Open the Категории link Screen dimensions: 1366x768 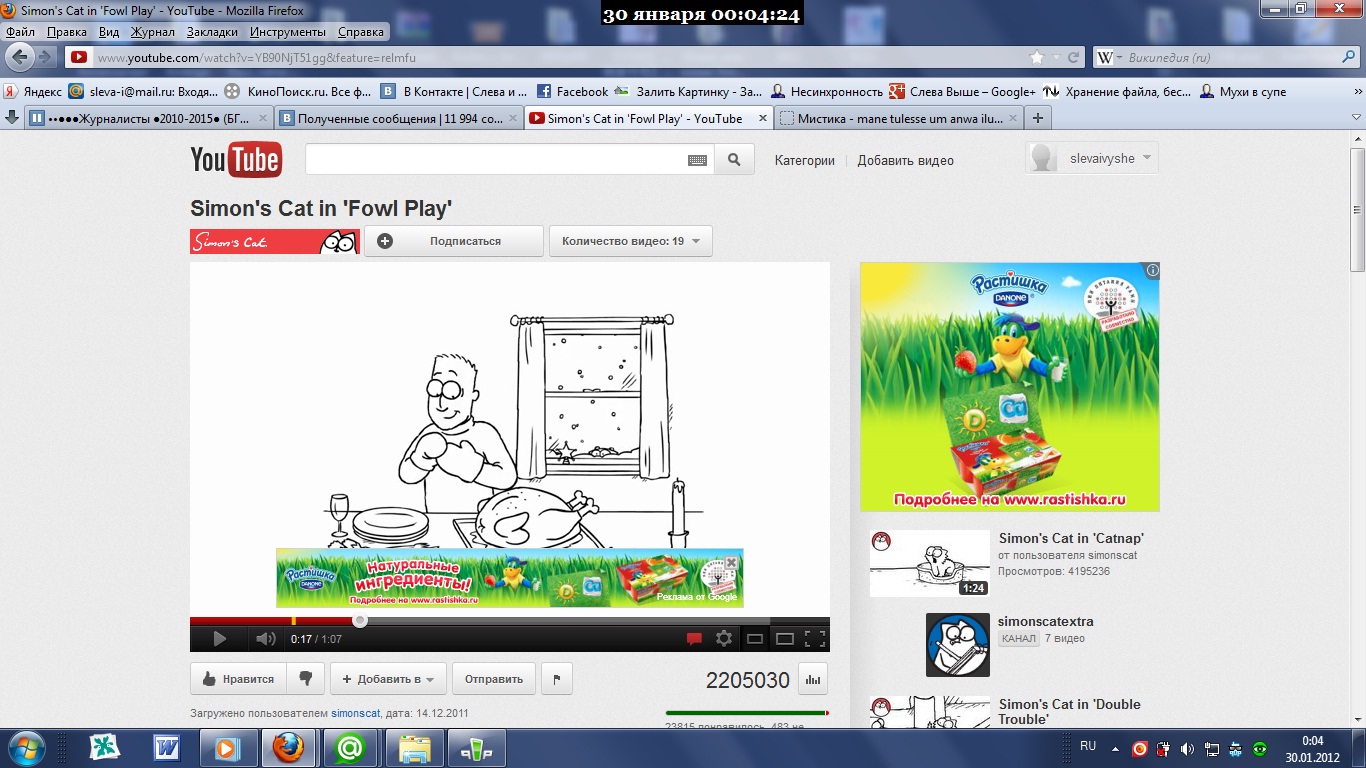(804, 160)
